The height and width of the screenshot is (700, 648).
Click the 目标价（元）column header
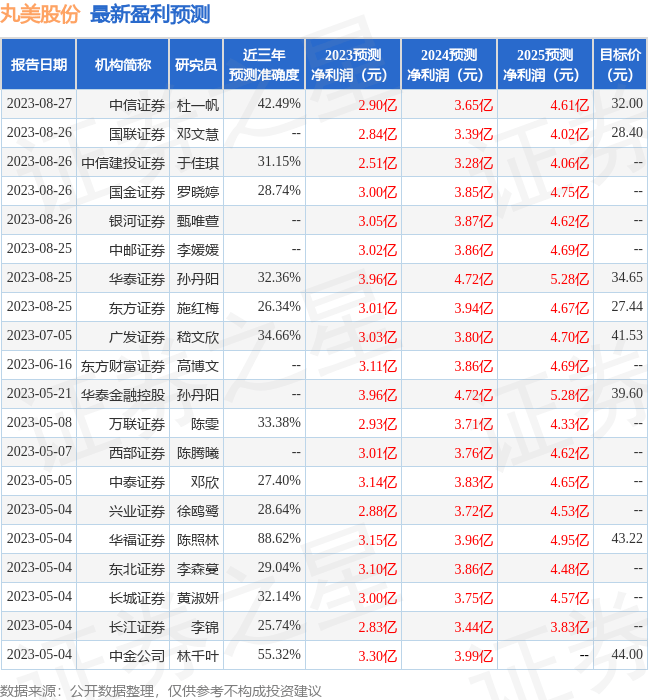(x=620, y=65)
